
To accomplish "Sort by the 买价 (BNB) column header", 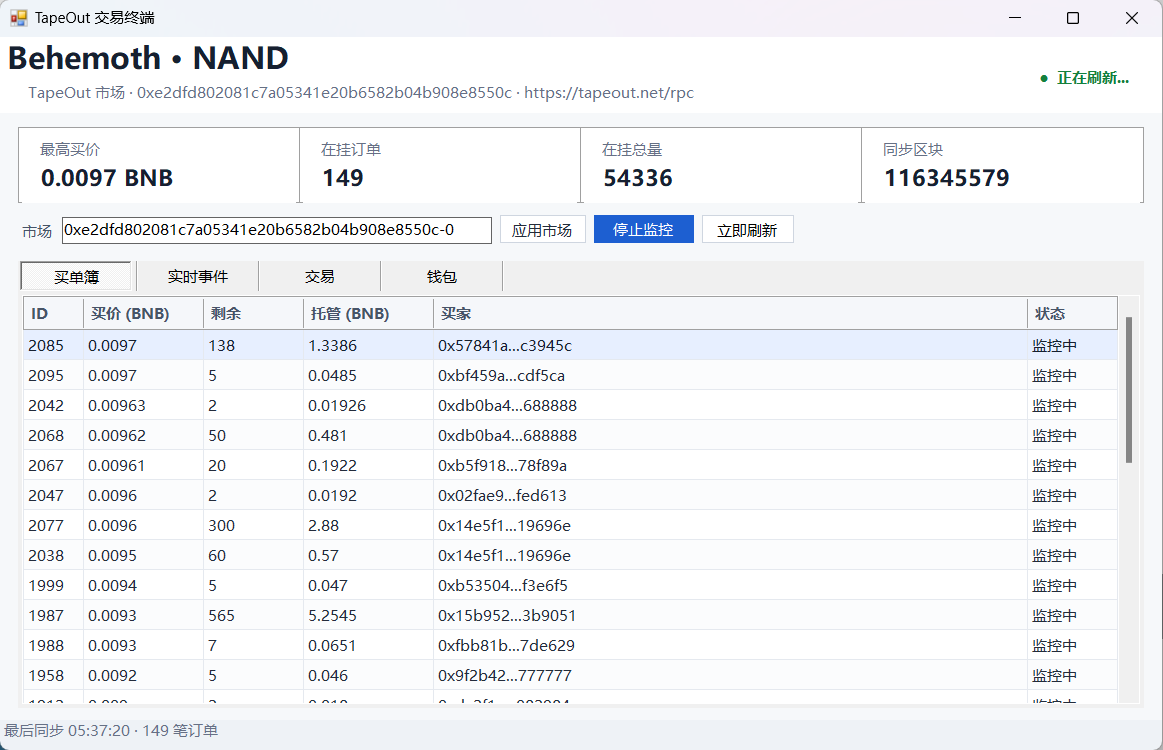I will click(143, 314).
